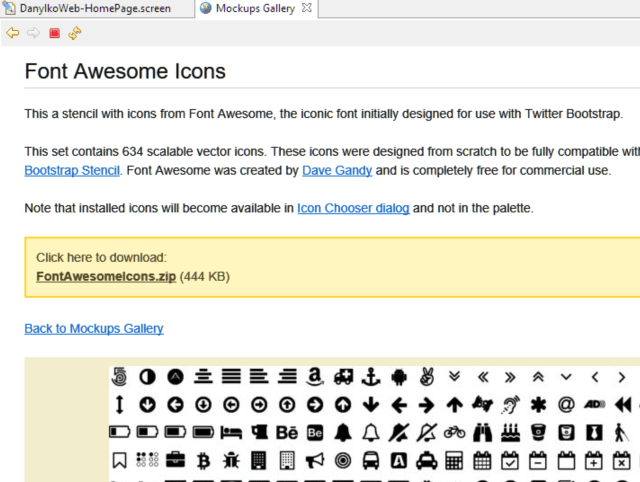Click the plain up arrow icon
640x482 pixels.
(455, 405)
